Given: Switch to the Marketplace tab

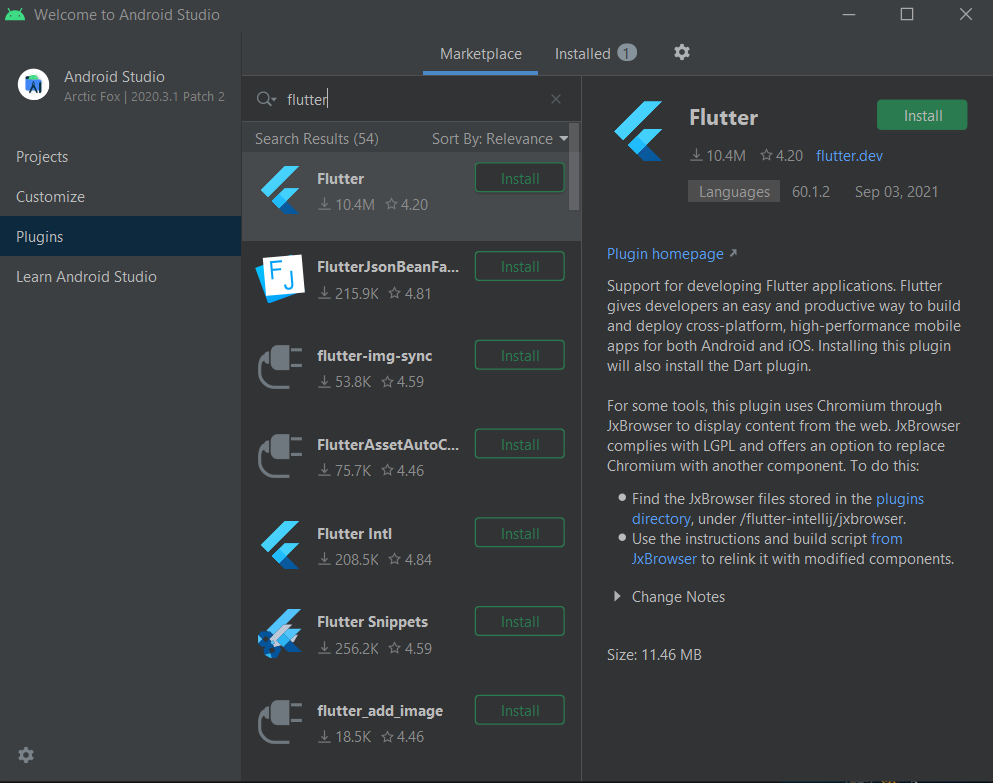Looking at the screenshot, I should pos(481,54).
